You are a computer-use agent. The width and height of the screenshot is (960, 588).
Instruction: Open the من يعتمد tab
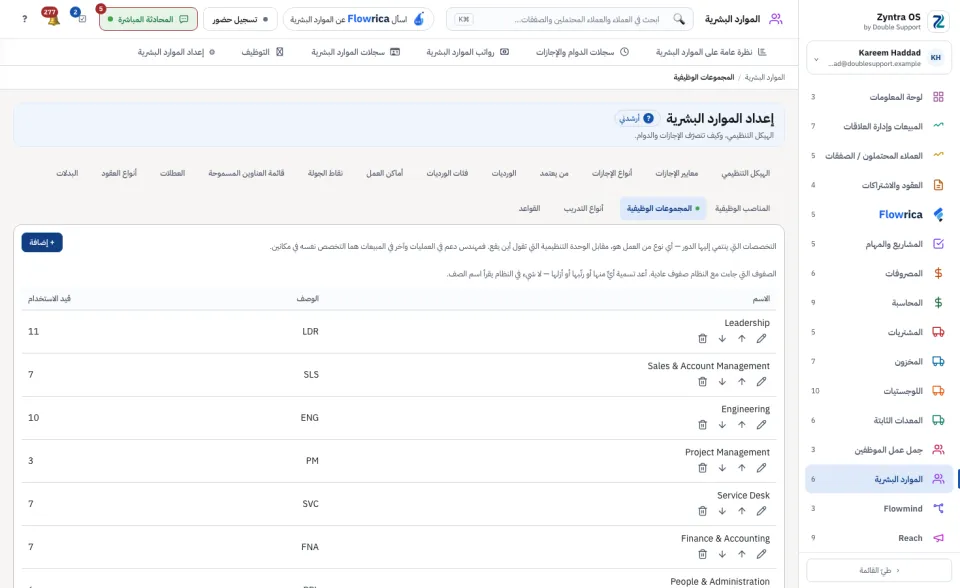click(x=553, y=173)
